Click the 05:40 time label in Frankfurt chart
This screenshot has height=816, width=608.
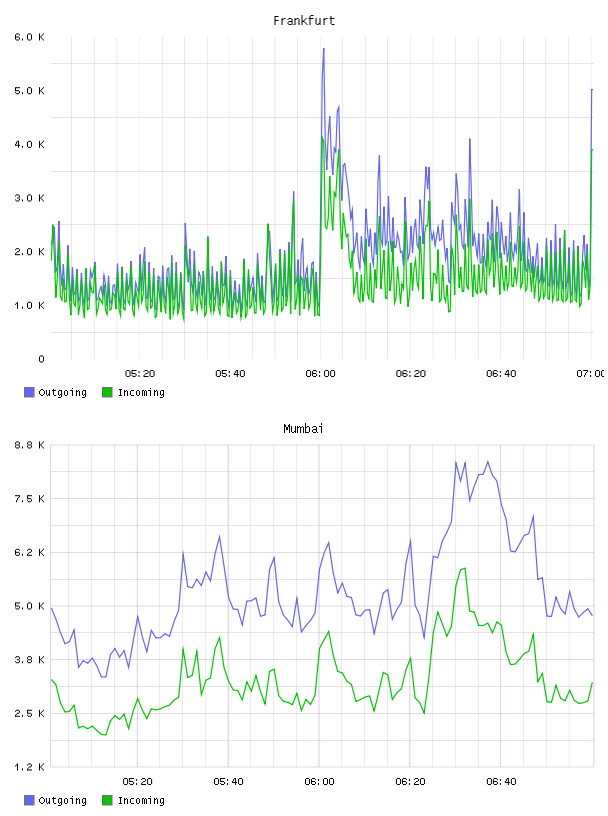click(230, 373)
